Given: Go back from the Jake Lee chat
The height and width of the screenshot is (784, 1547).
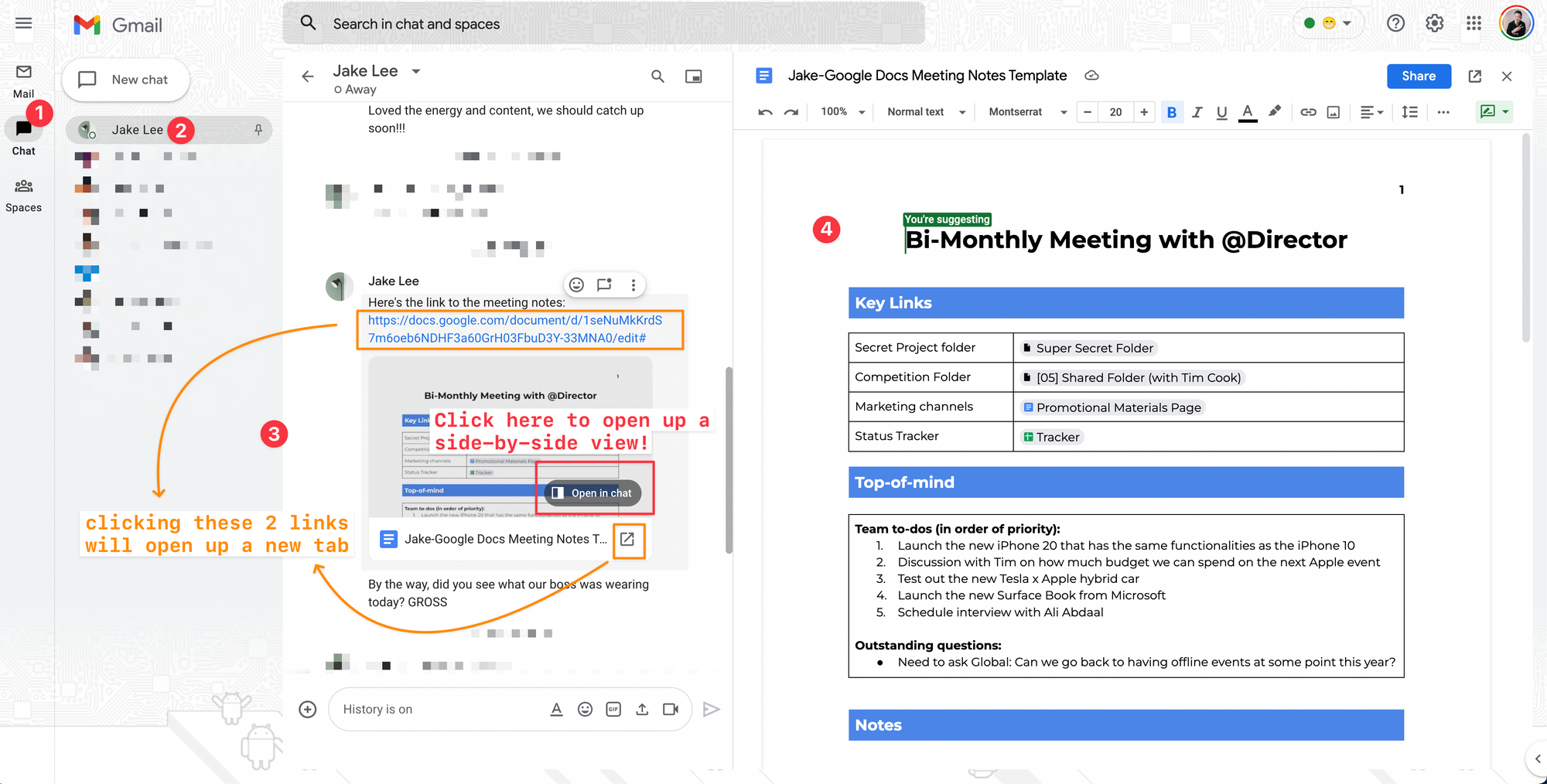Looking at the screenshot, I should tap(308, 77).
